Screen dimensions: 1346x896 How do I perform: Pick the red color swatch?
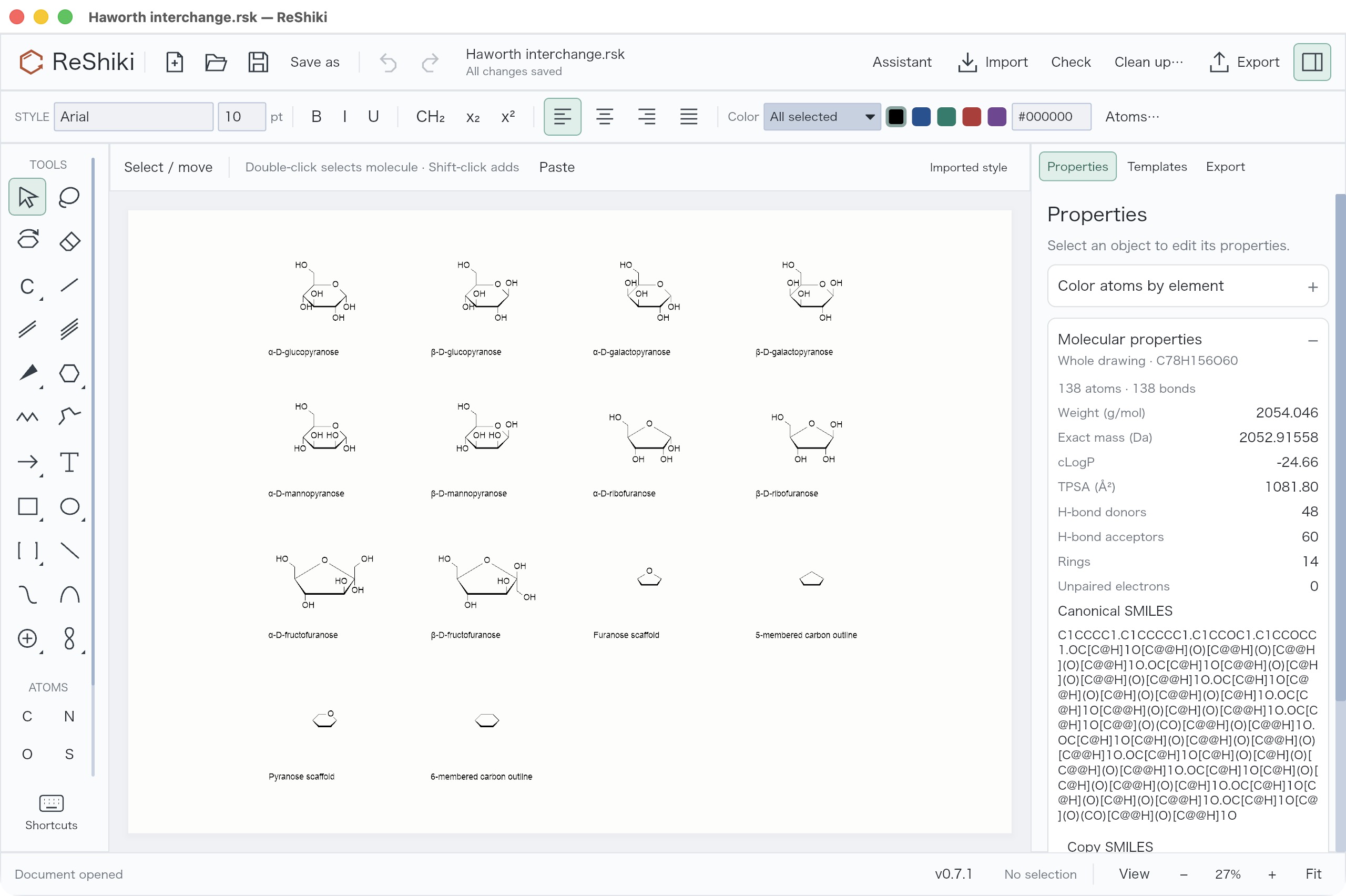tap(971, 117)
